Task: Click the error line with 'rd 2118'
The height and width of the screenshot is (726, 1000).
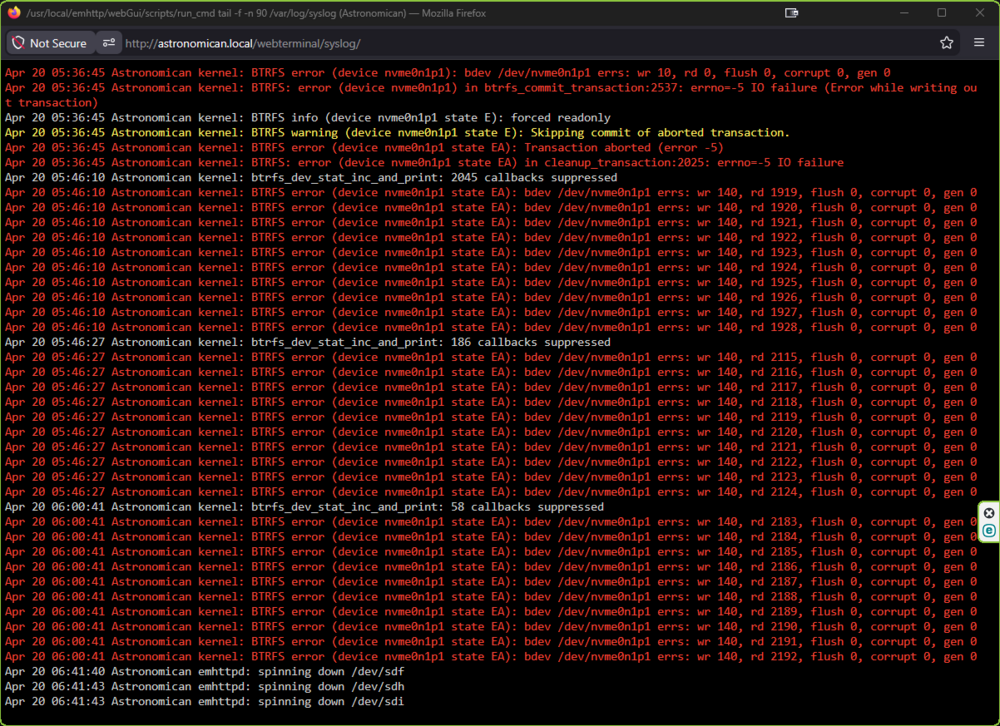Action: pyautogui.click(x=491, y=403)
